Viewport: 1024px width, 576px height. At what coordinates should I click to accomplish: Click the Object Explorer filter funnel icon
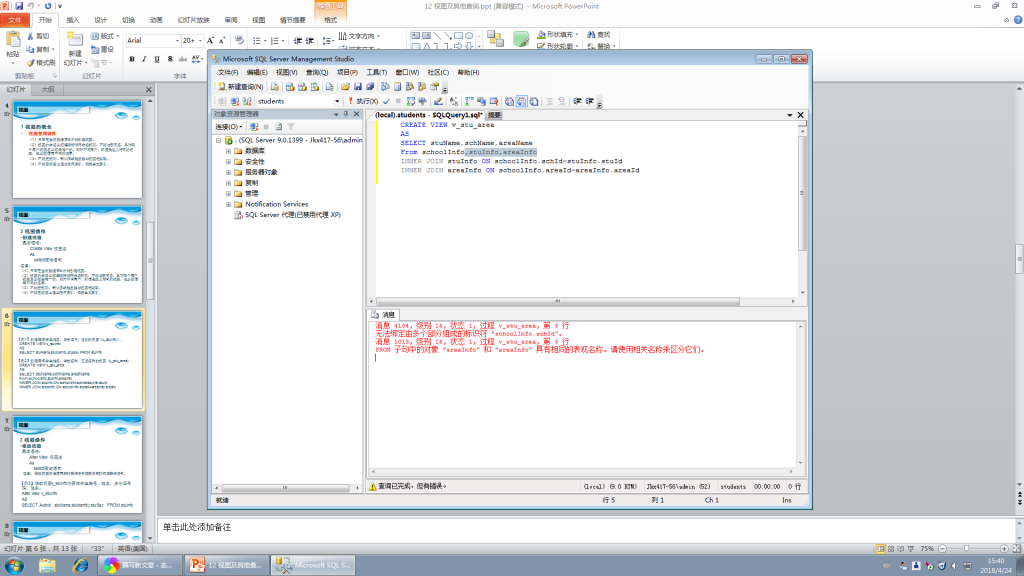click(x=291, y=127)
